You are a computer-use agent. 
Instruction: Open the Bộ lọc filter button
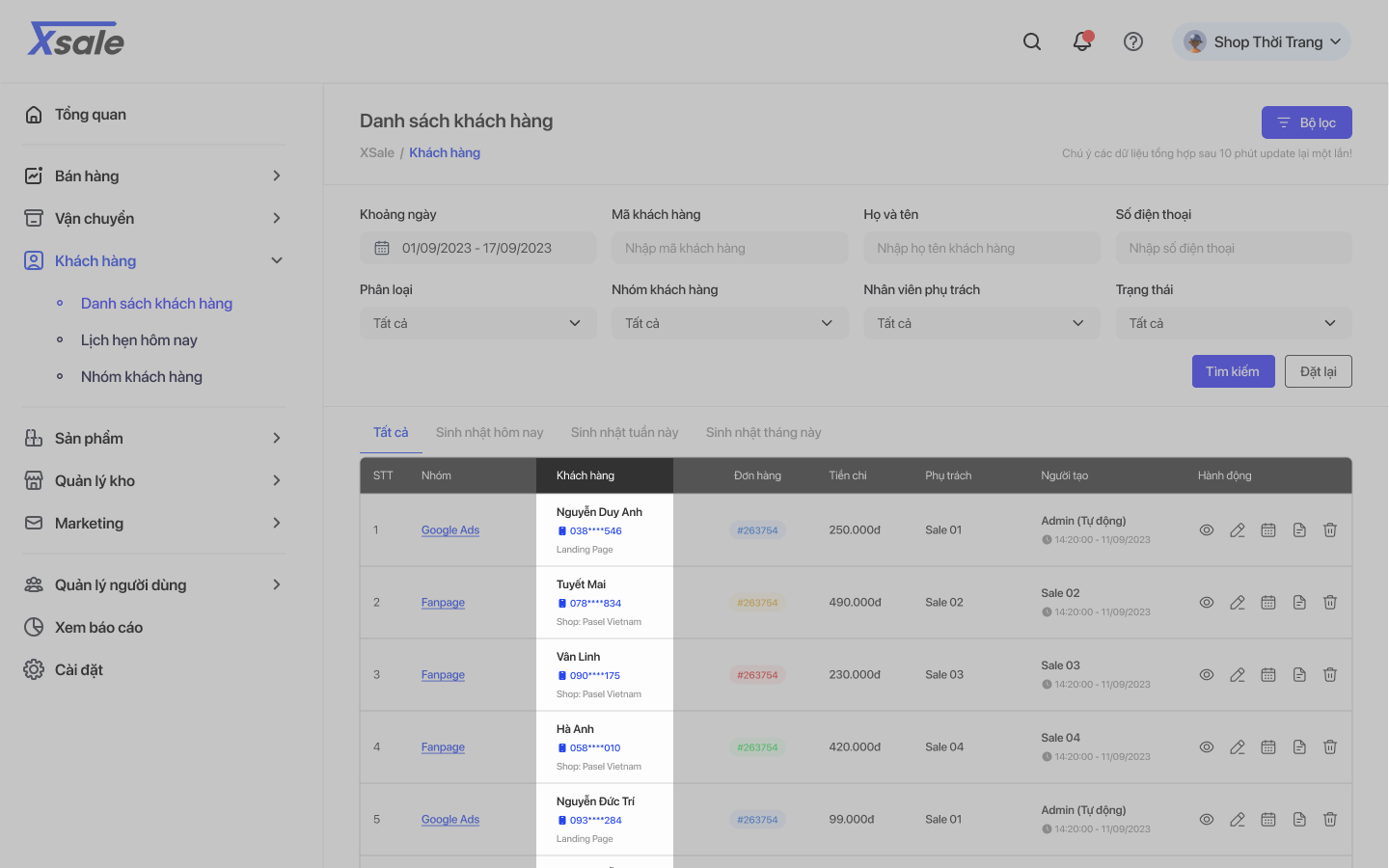pyautogui.click(x=1306, y=122)
